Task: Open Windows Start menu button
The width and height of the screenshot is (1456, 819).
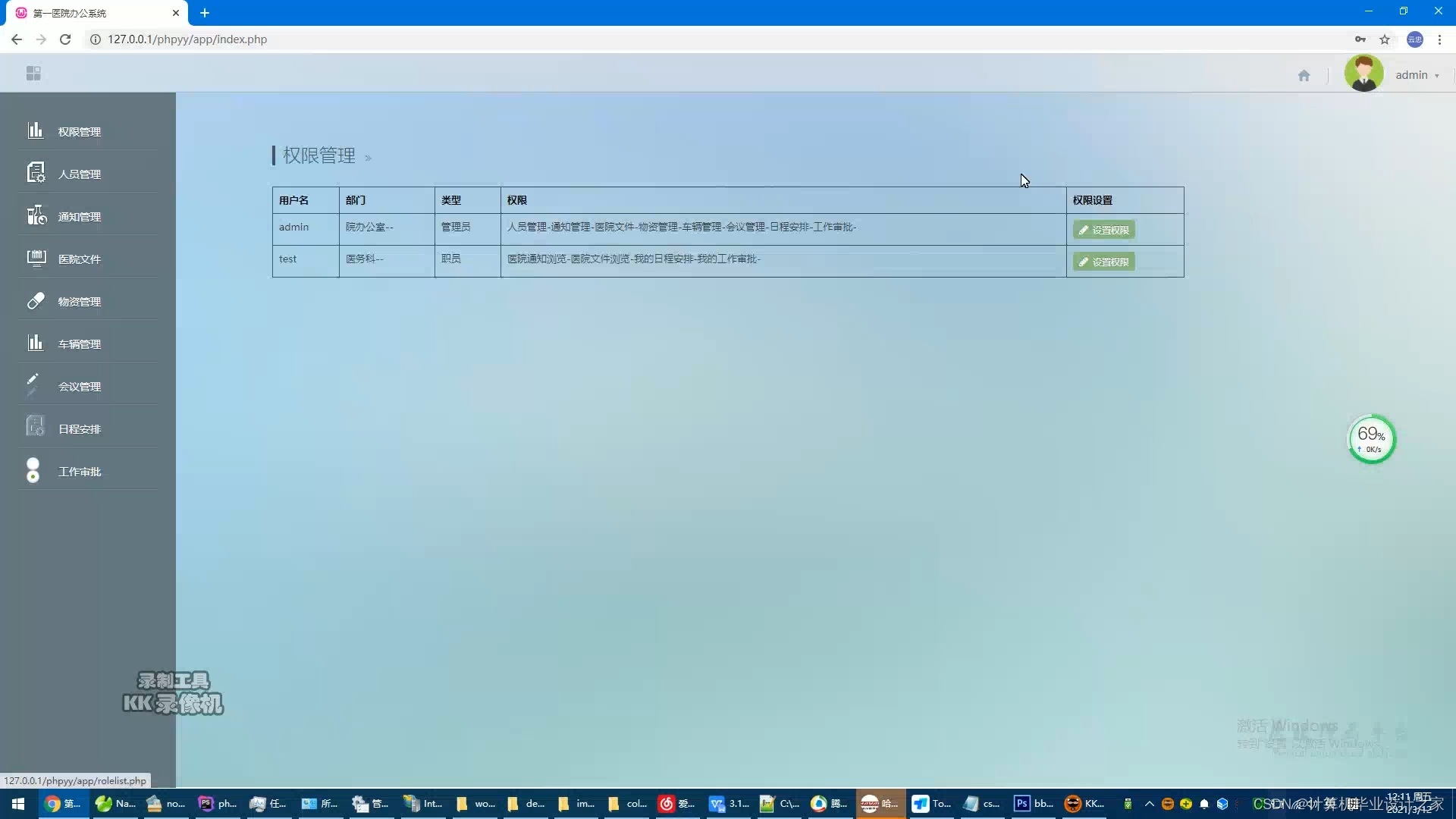Action: pos(18,804)
